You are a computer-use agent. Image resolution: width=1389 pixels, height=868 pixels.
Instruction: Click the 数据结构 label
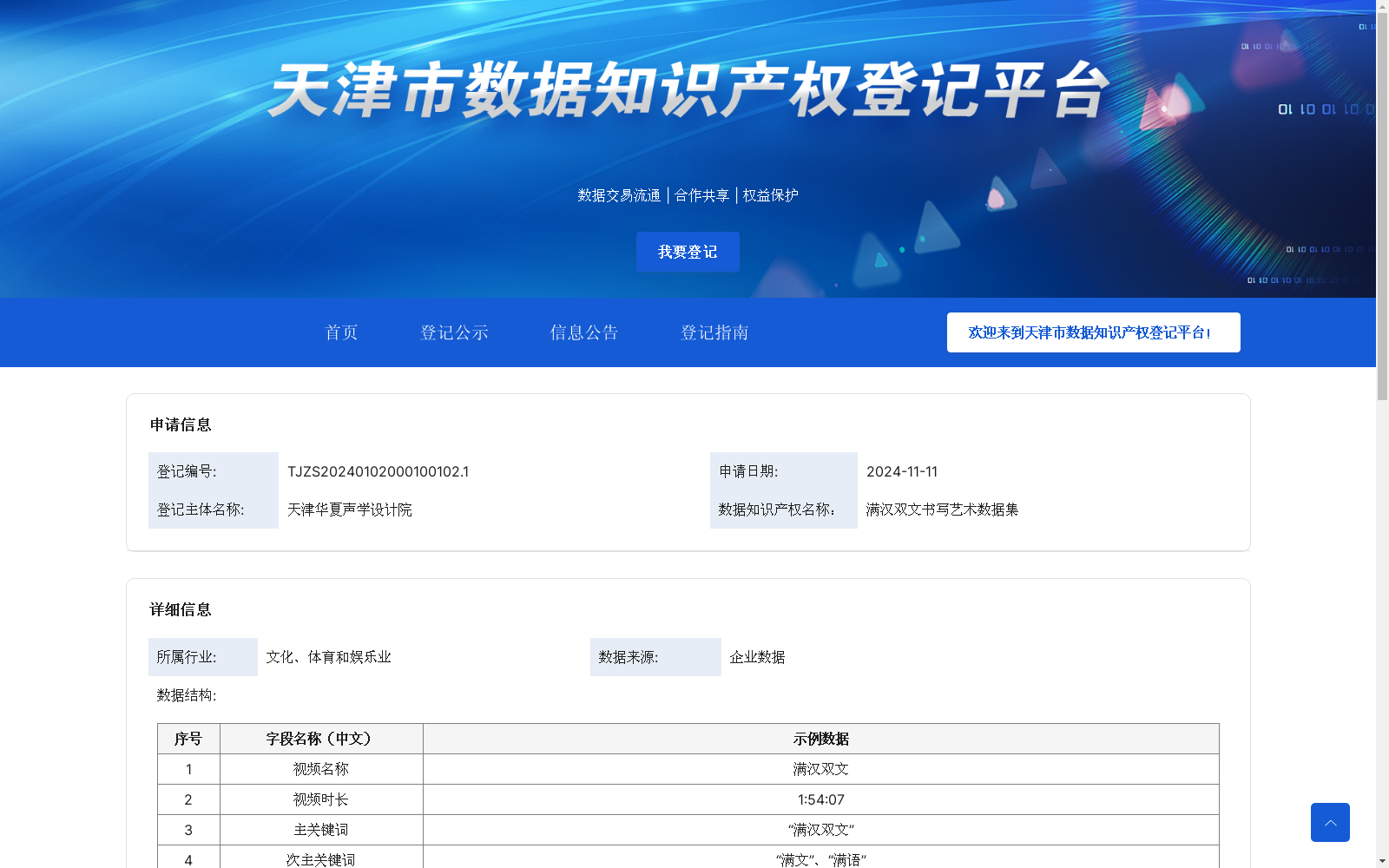coord(187,695)
